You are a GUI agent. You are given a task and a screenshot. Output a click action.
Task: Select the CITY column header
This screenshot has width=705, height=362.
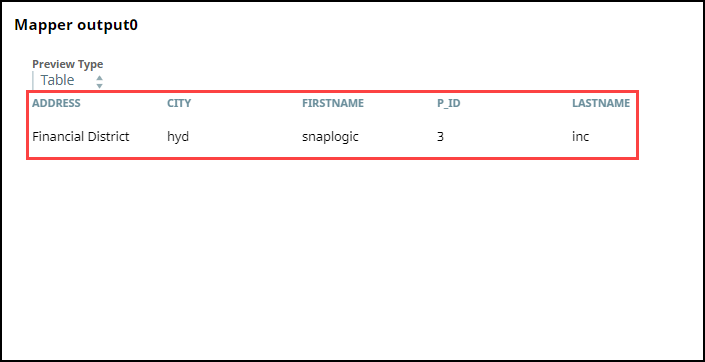[x=179, y=103]
